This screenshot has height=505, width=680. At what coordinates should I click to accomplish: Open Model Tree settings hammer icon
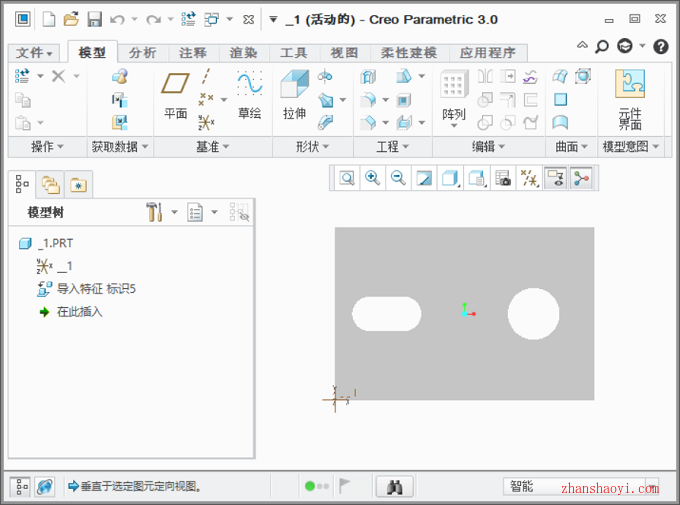pos(154,212)
